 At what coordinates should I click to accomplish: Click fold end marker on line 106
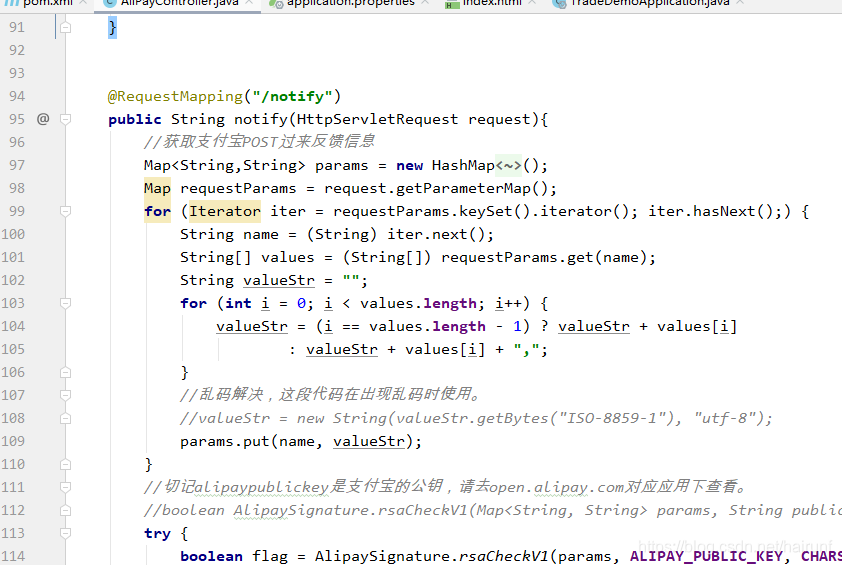66,372
